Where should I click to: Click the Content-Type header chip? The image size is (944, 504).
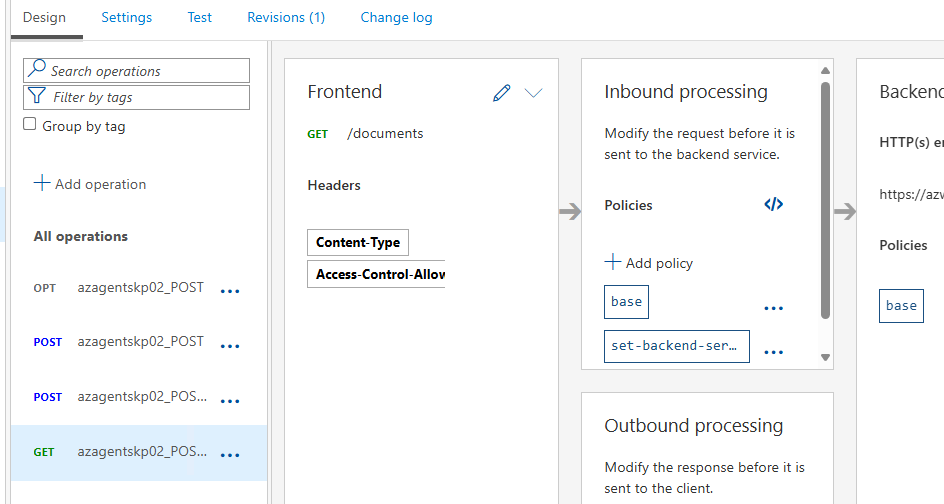(358, 242)
